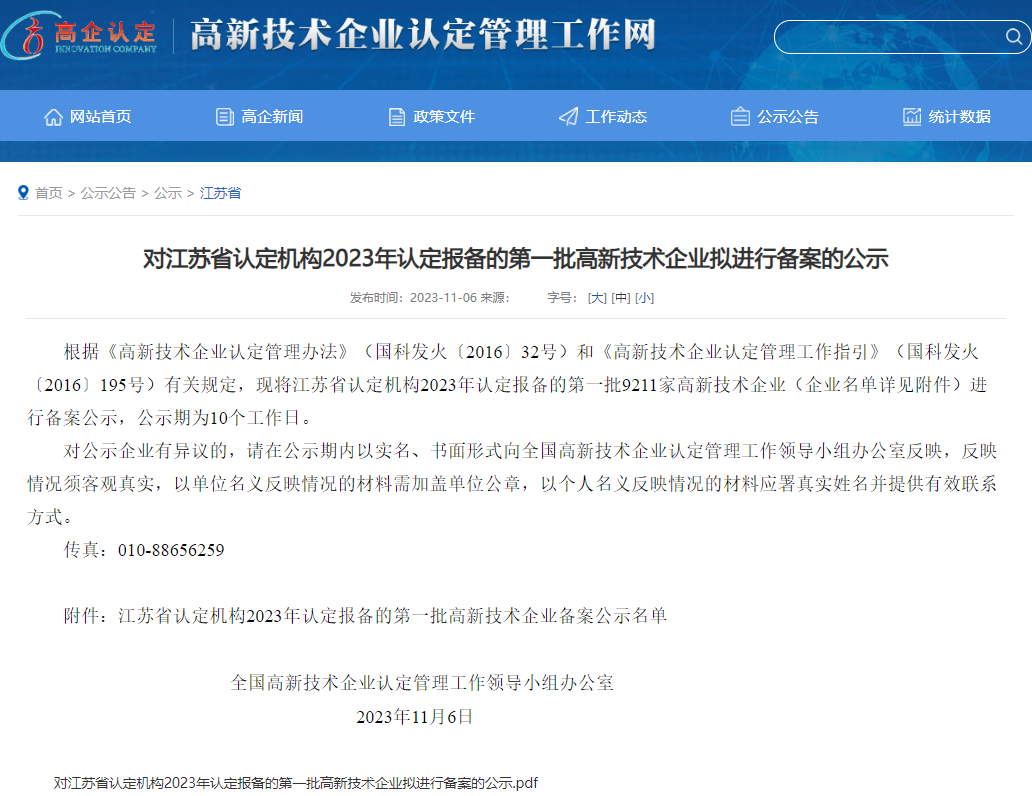The height and width of the screenshot is (796, 1032).
Task: Set font size to large [大]
Action: click(x=597, y=298)
